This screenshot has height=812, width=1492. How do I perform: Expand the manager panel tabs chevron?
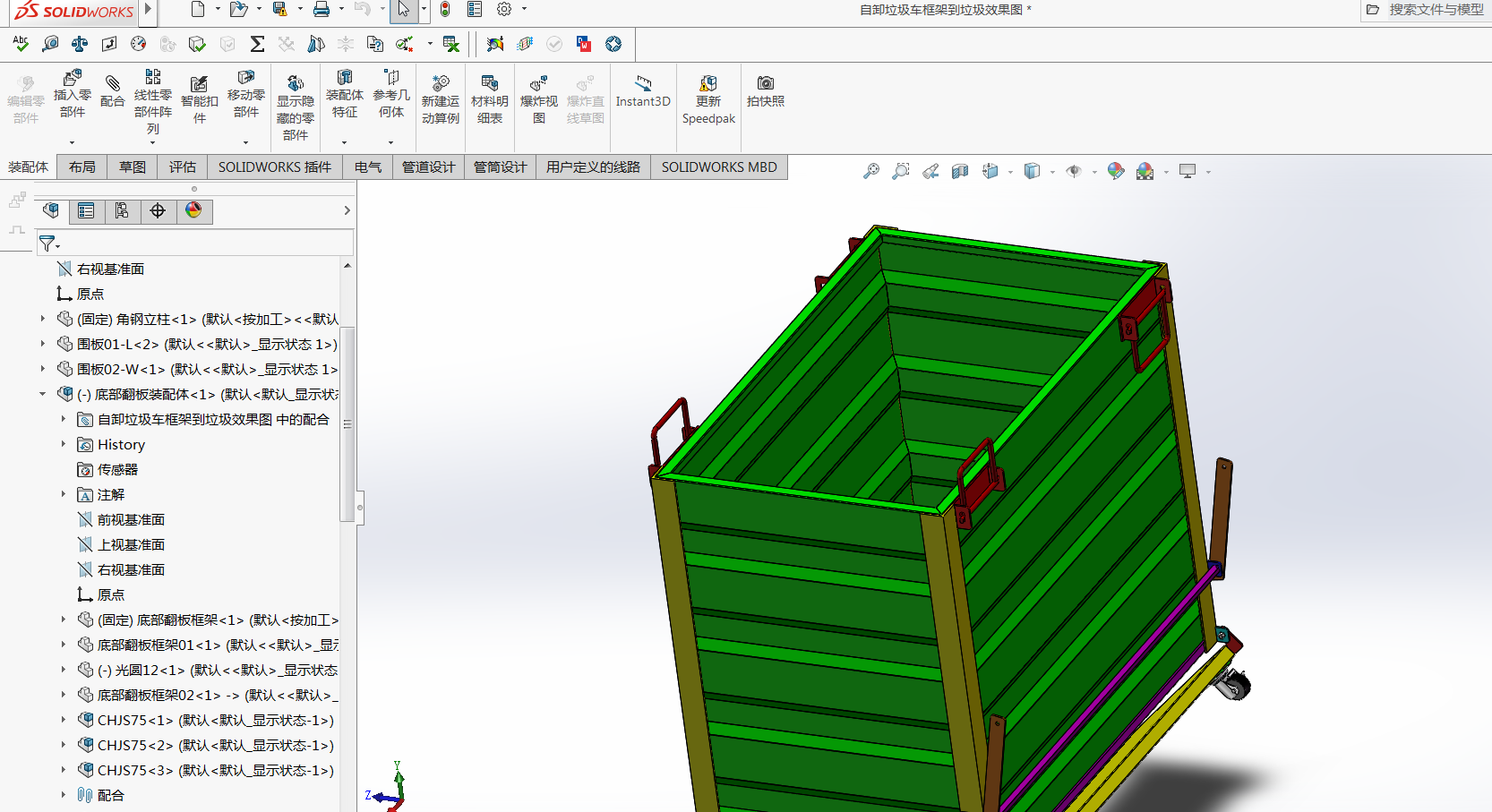[x=347, y=210]
